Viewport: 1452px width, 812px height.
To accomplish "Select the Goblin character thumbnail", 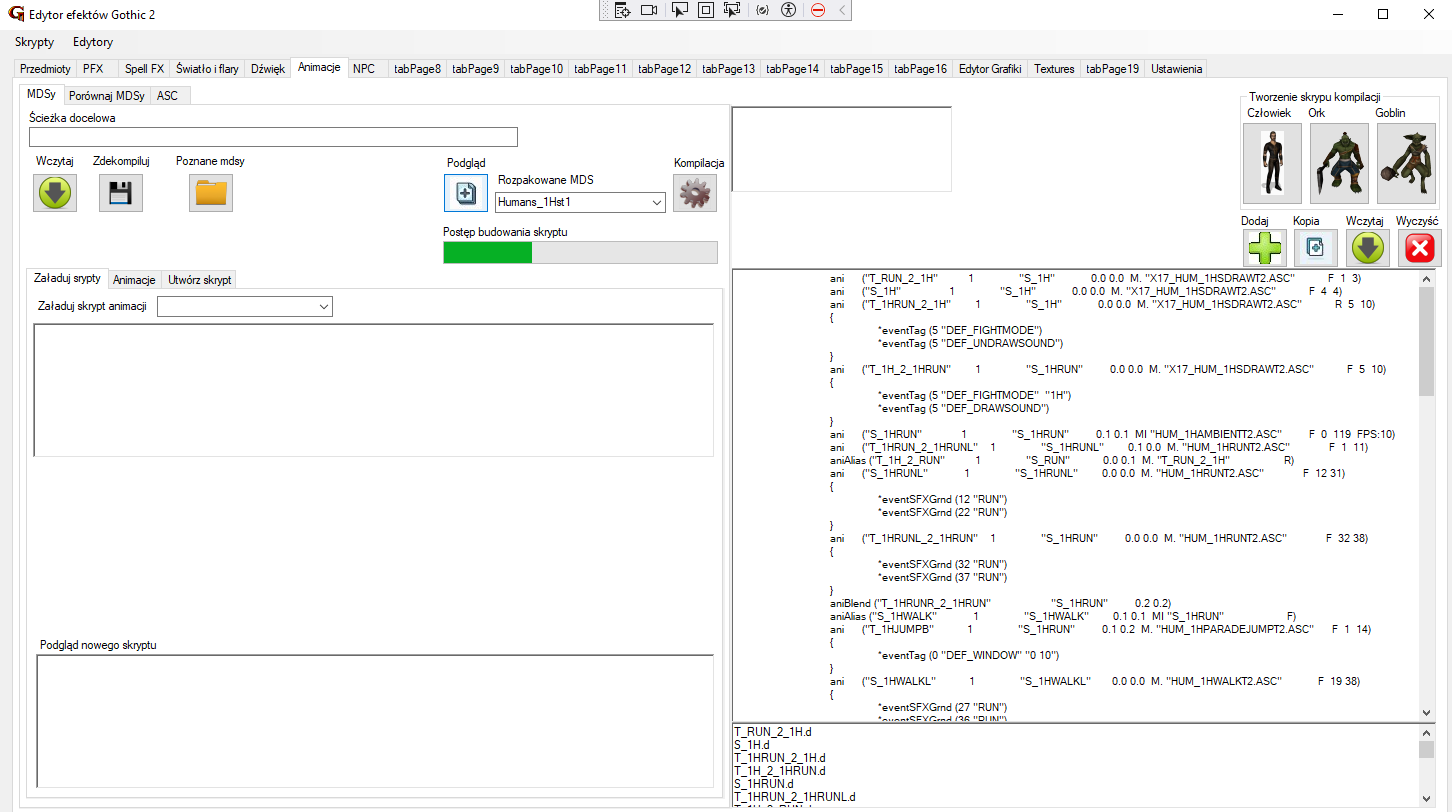I will [x=1405, y=164].
